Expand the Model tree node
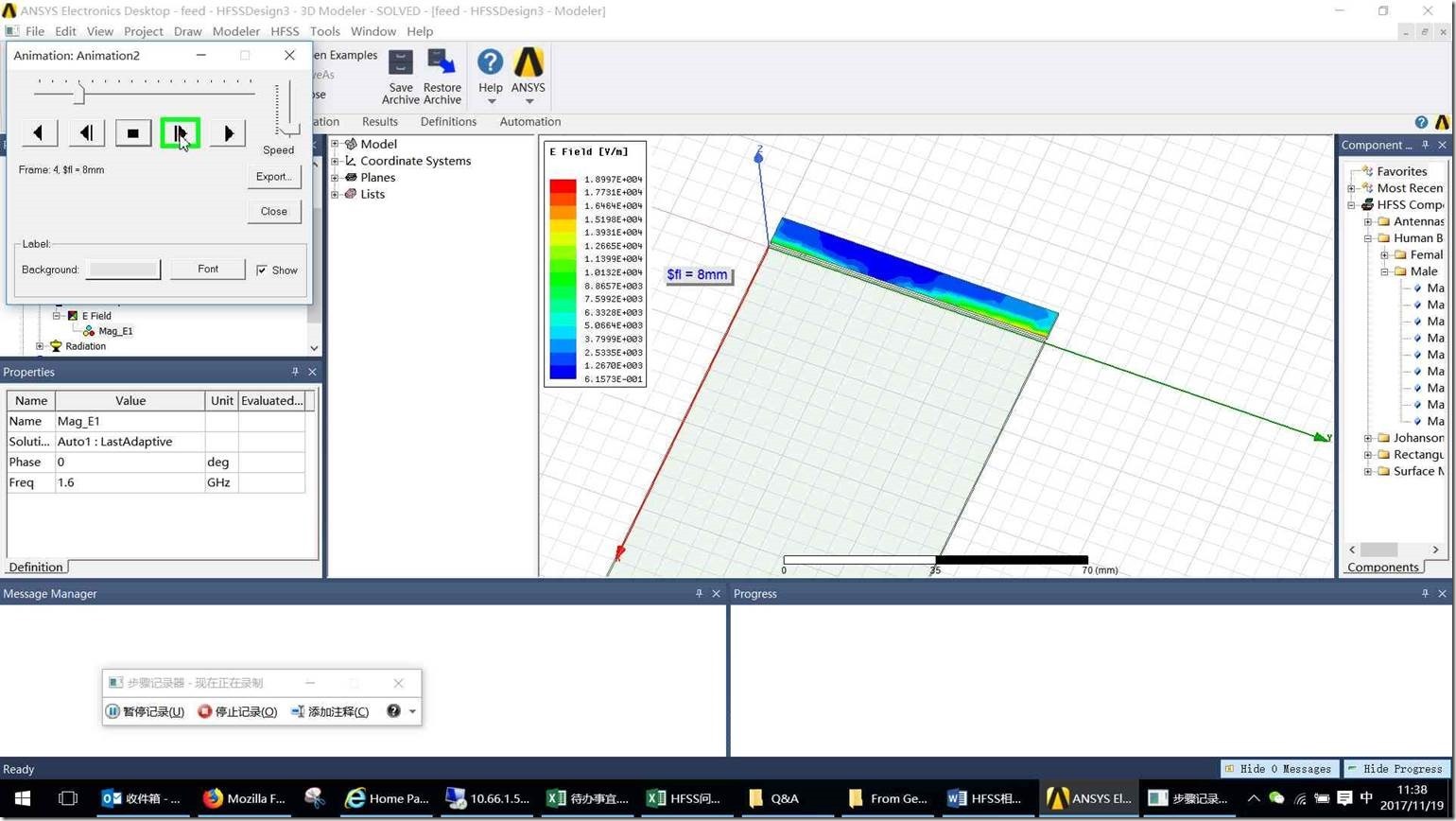The height and width of the screenshot is (821, 1456). (x=335, y=145)
